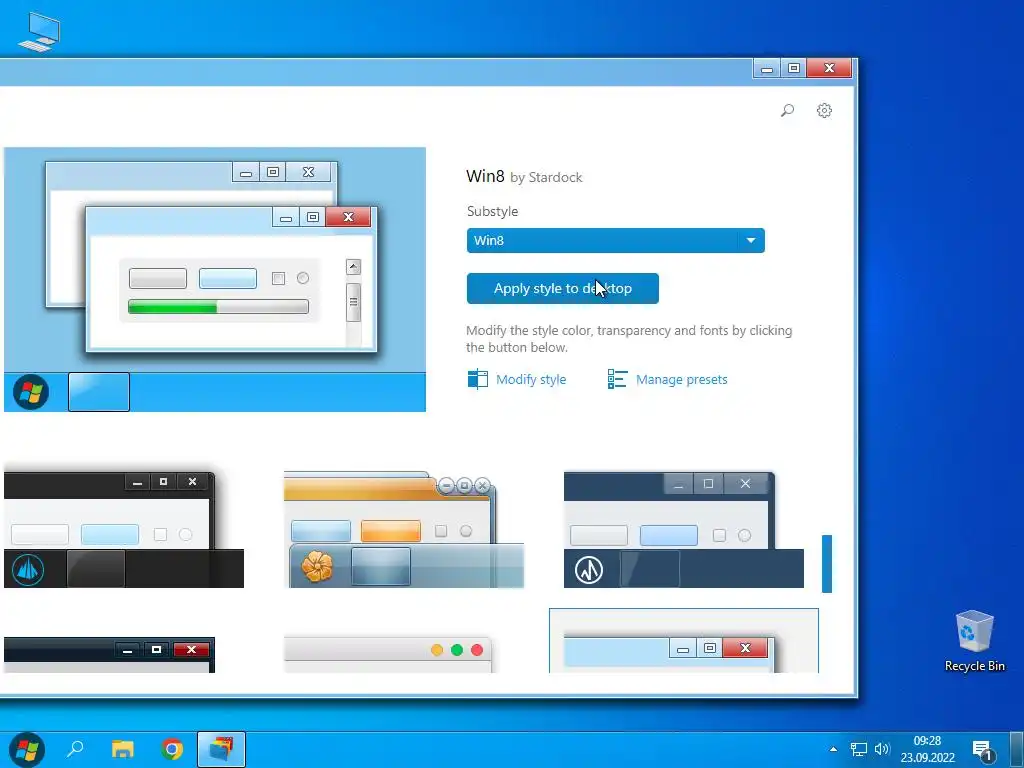Open the Modify style link
This screenshot has height=768, width=1024.
click(530, 379)
